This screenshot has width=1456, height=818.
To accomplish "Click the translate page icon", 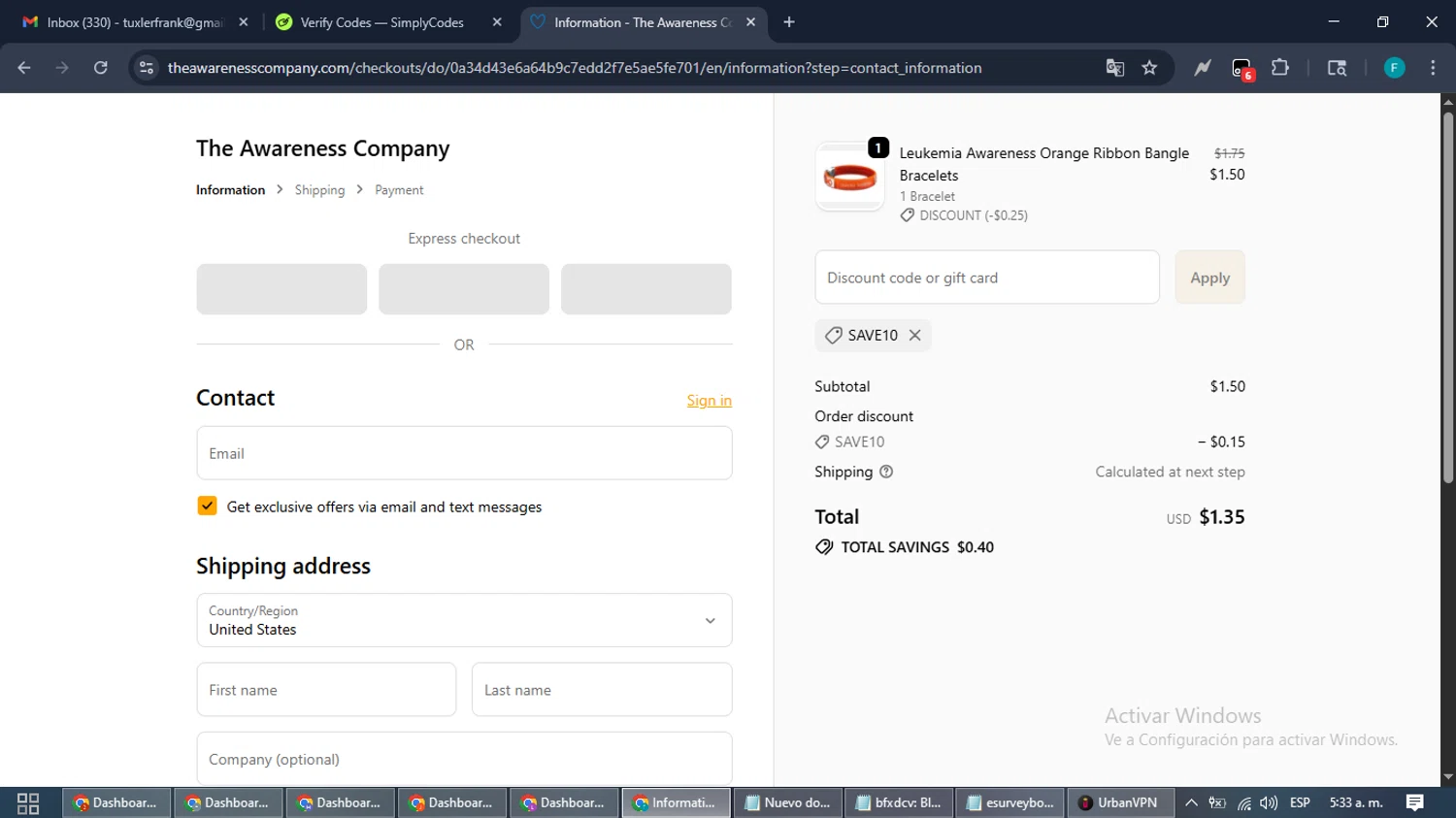I will click(1115, 68).
